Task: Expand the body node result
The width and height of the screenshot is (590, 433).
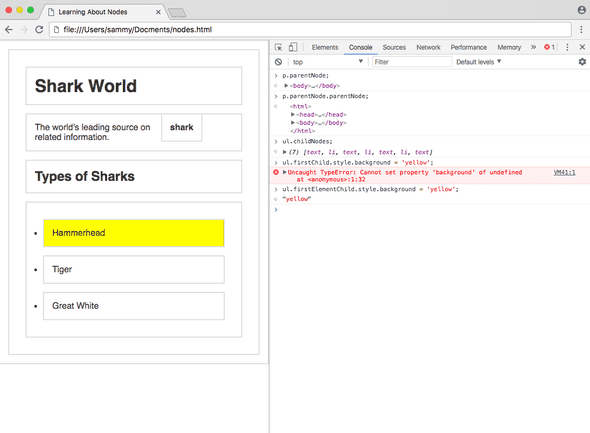Action: [x=286, y=86]
